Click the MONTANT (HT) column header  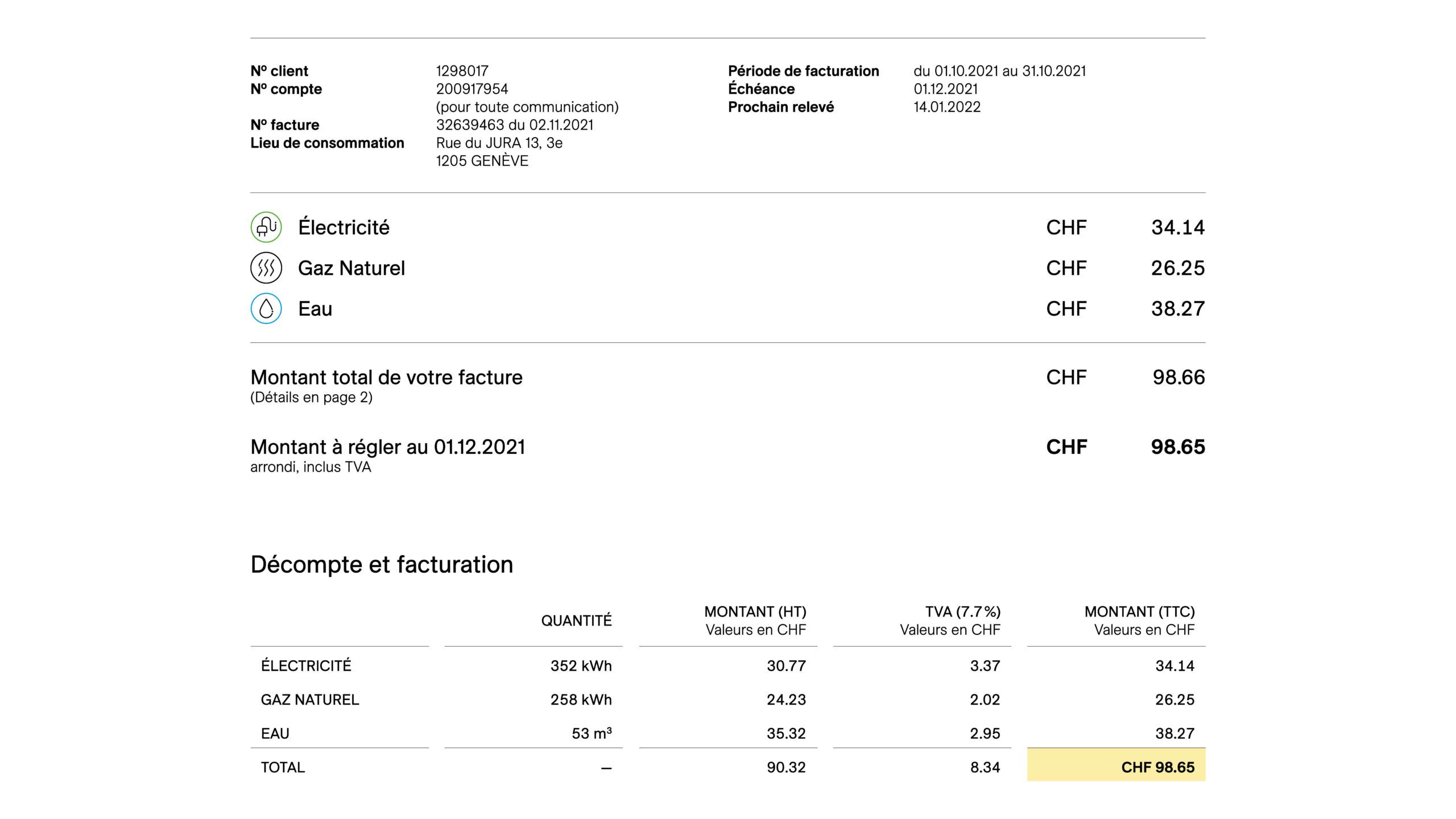[x=755, y=612]
